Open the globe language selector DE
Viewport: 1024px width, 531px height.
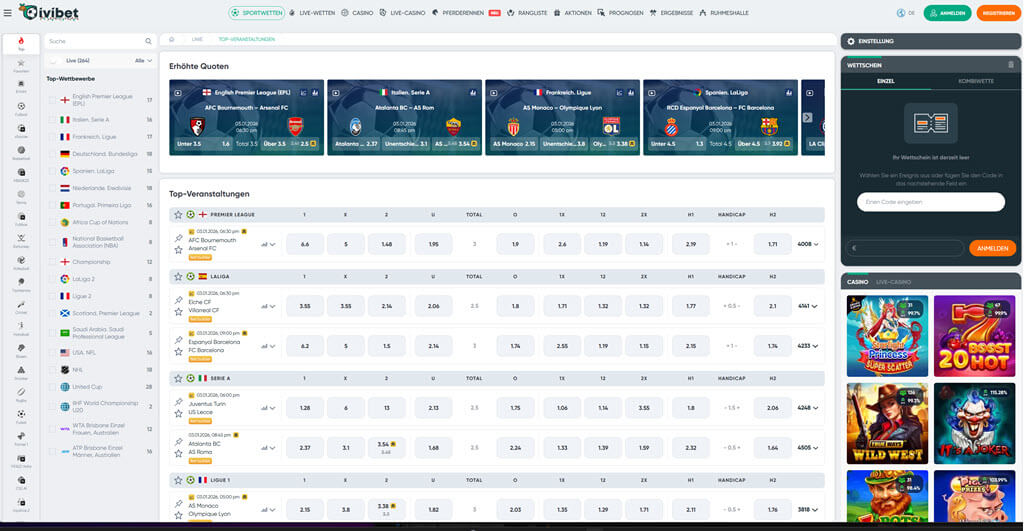906,13
